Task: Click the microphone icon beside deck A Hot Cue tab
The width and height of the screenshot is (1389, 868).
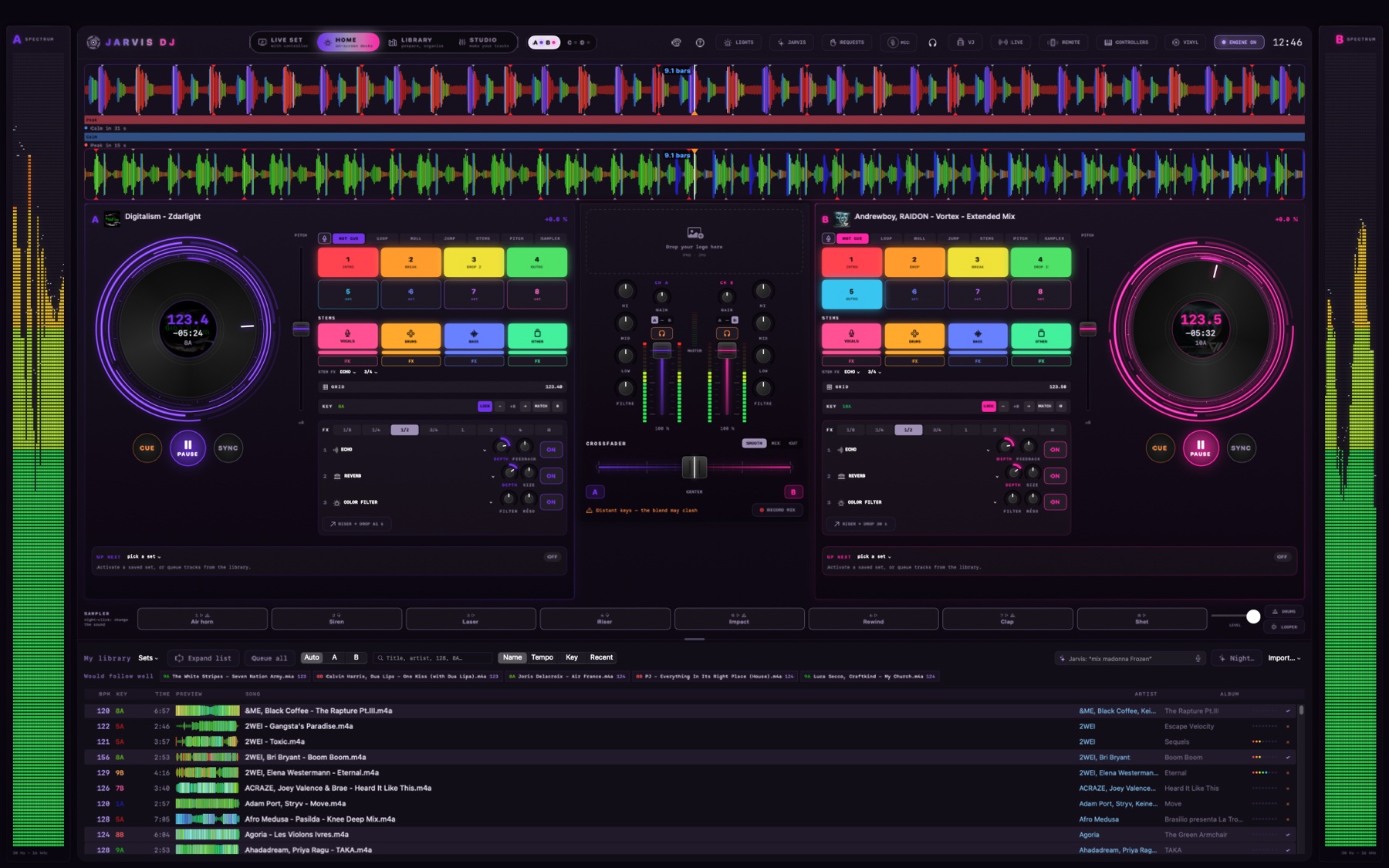Action: (325, 238)
